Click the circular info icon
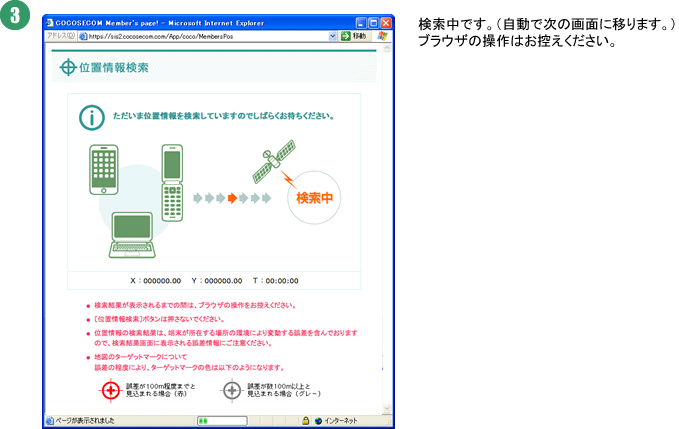 click(x=92, y=117)
